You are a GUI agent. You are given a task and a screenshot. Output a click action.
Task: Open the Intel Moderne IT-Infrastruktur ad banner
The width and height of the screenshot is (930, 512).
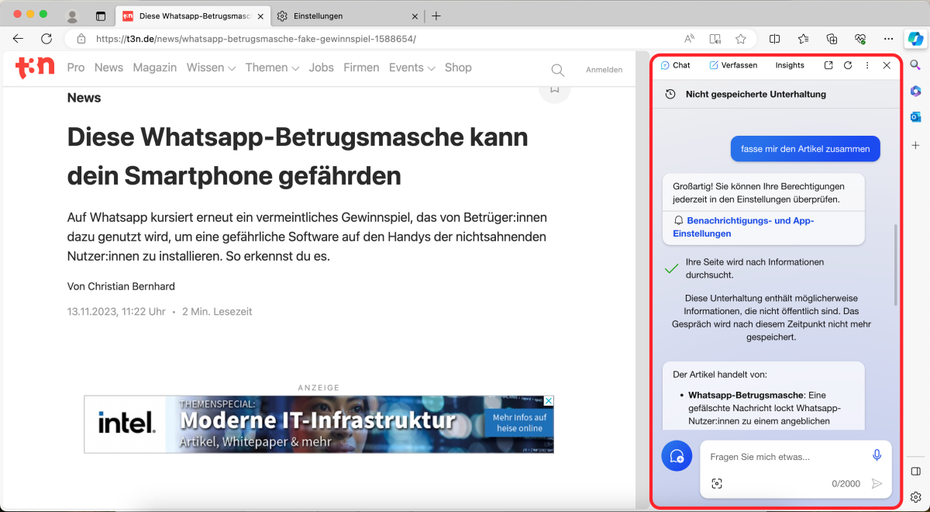coord(319,424)
